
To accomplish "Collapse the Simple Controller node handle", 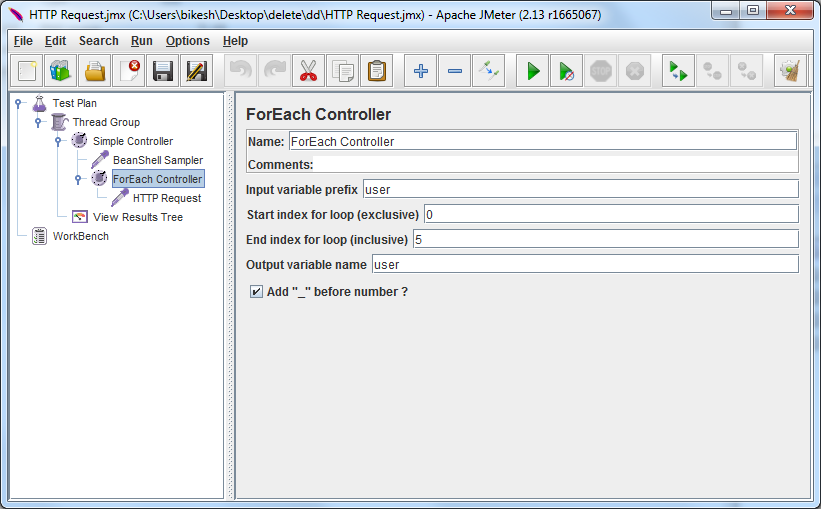I will [58, 141].
